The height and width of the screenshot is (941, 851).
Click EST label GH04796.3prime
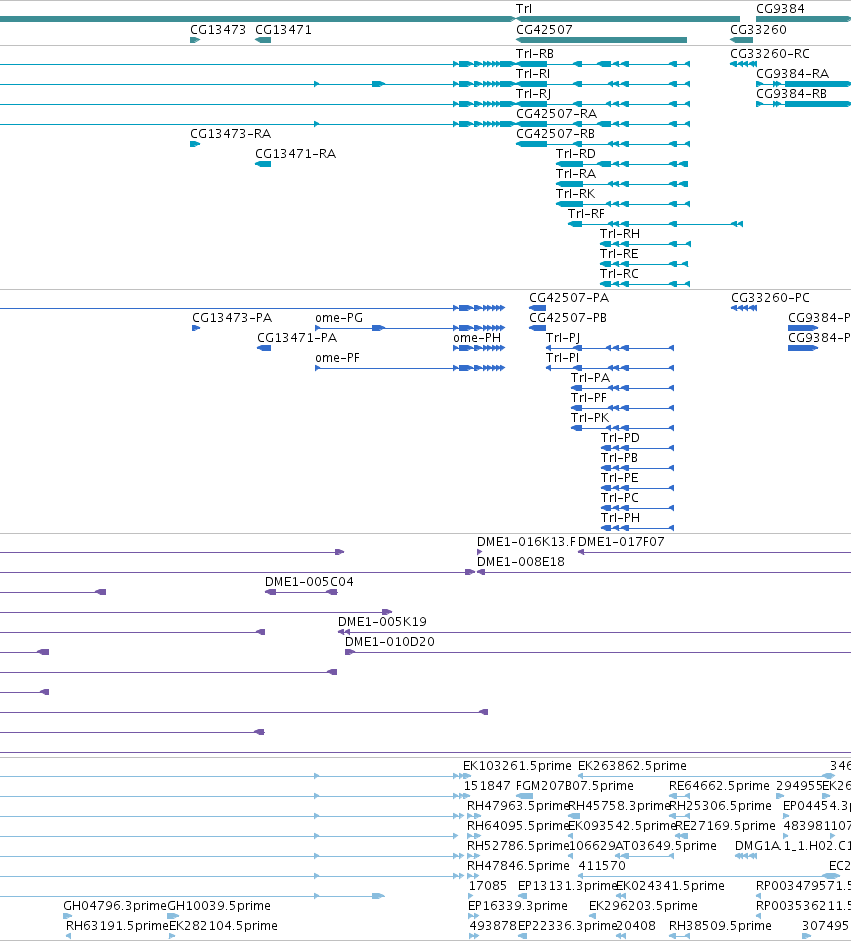pyautogui.click(x=115, y=906)
